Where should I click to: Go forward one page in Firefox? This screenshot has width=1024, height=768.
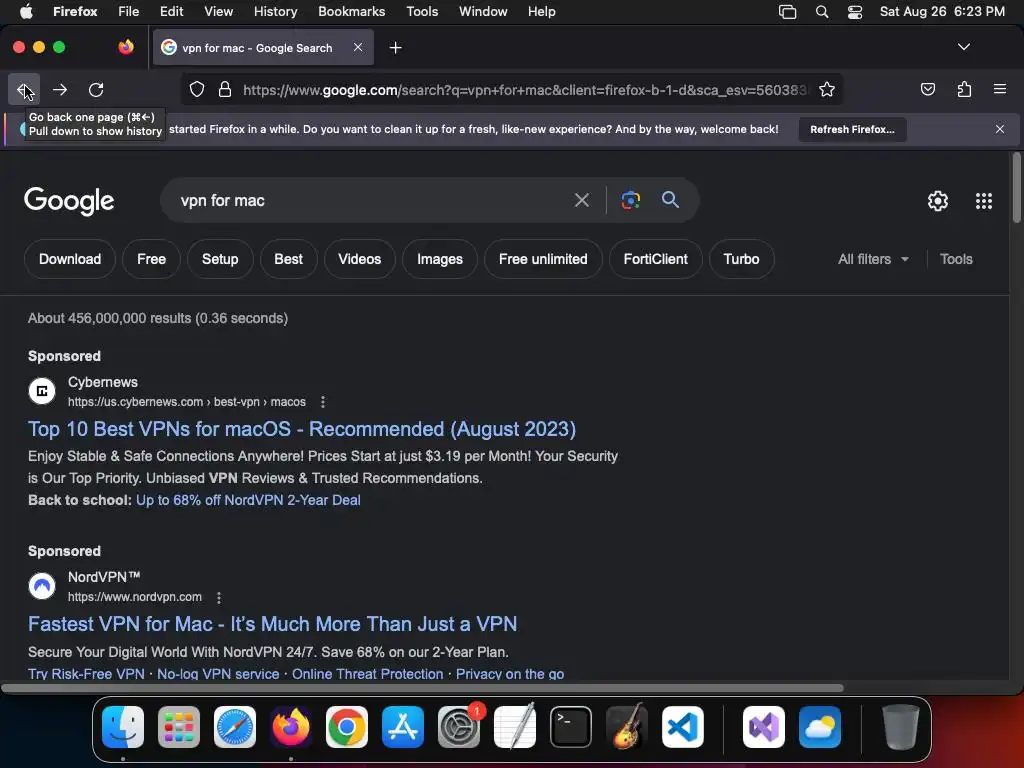coord(60,89)
